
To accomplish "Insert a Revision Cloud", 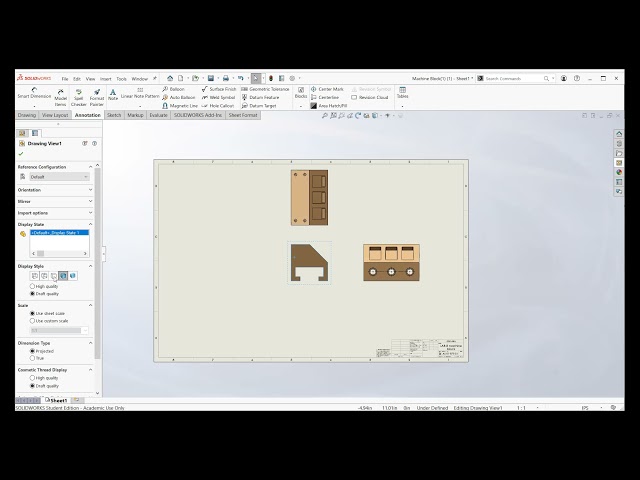I will click(x=369, y=98).
